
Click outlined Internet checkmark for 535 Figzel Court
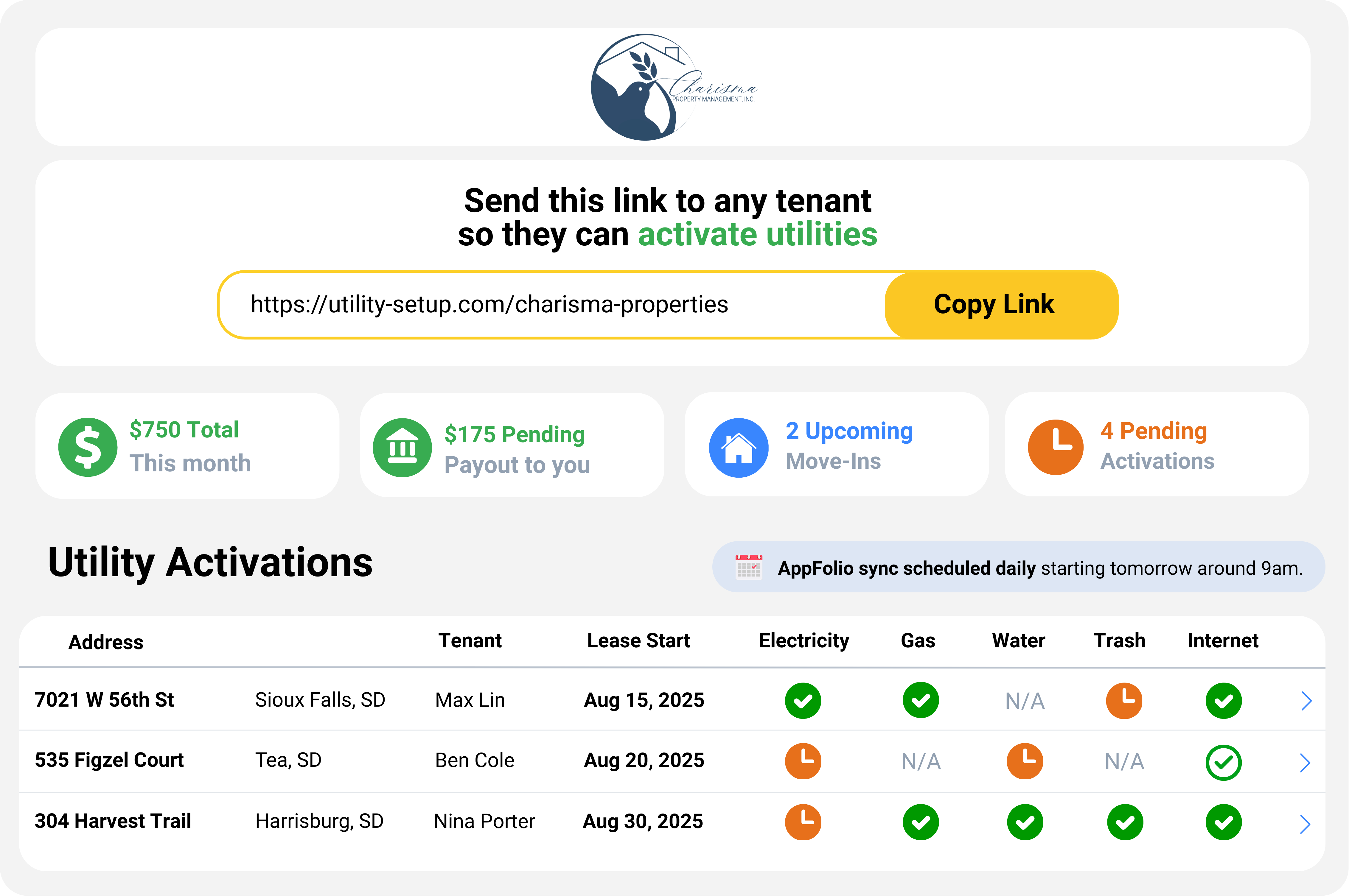click(x=1224, y=762)
